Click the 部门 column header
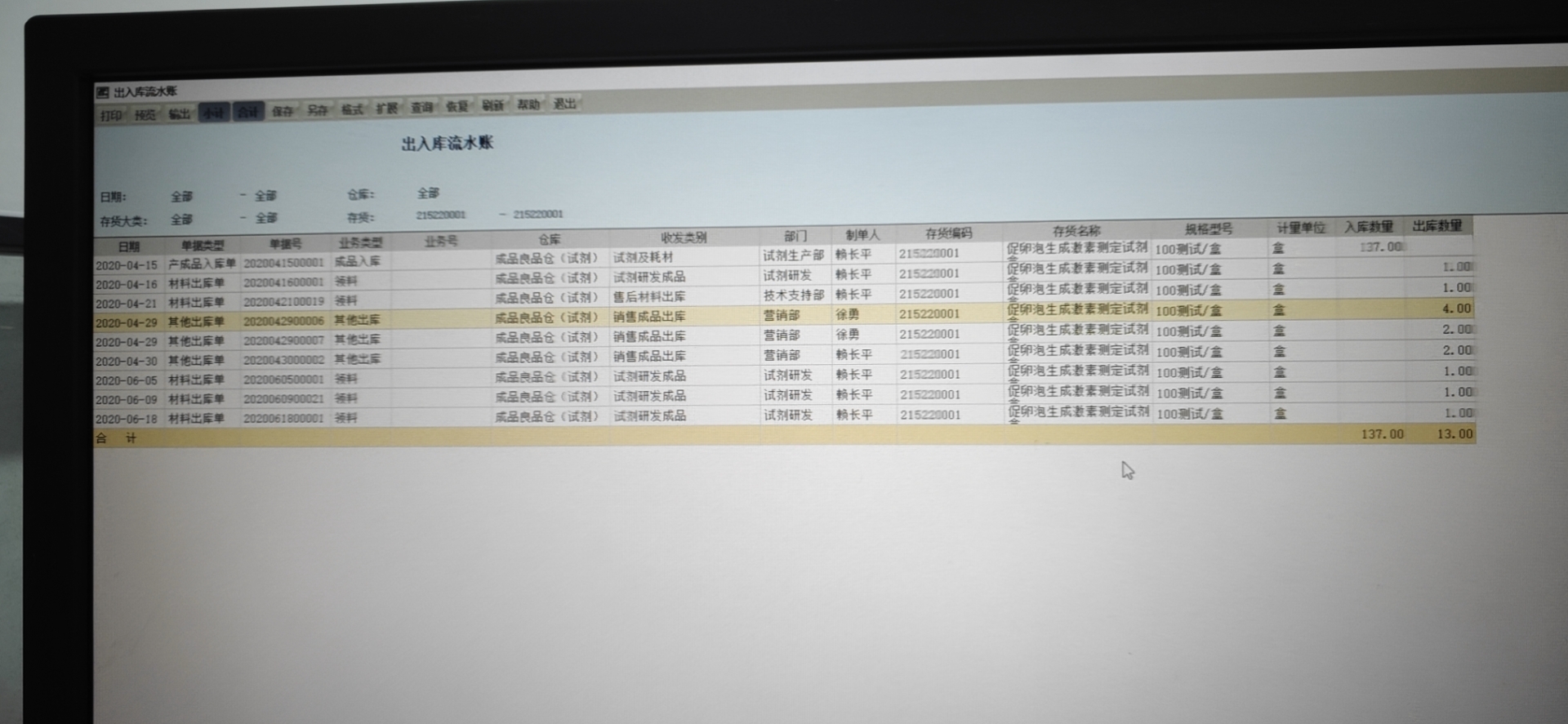This screenshot has width=1568, height=724. point(795,236)
